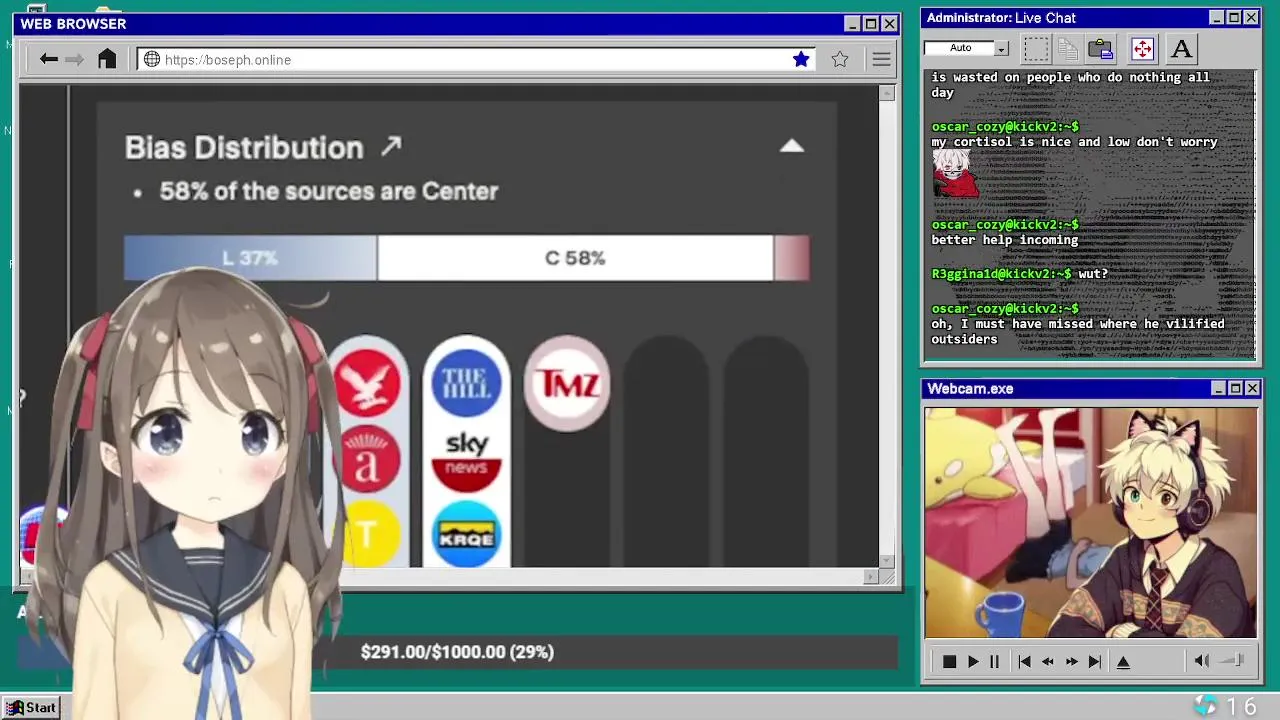This screenshot has width=1280, height=720.
Task: Play the Webcam.exe video
Action: click(973, 661)
